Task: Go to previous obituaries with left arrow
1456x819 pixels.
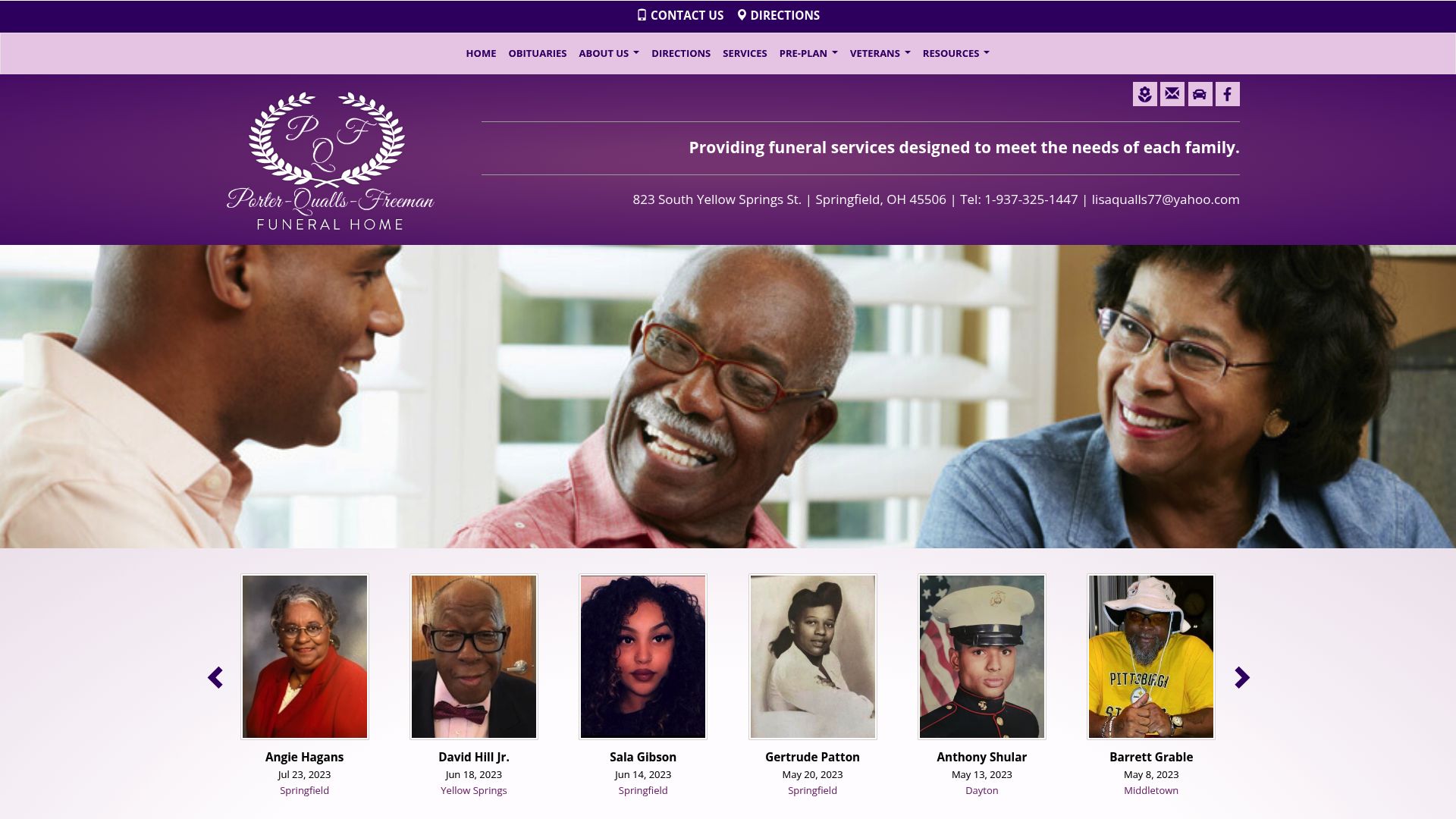Action: click(x=215, y=677)
